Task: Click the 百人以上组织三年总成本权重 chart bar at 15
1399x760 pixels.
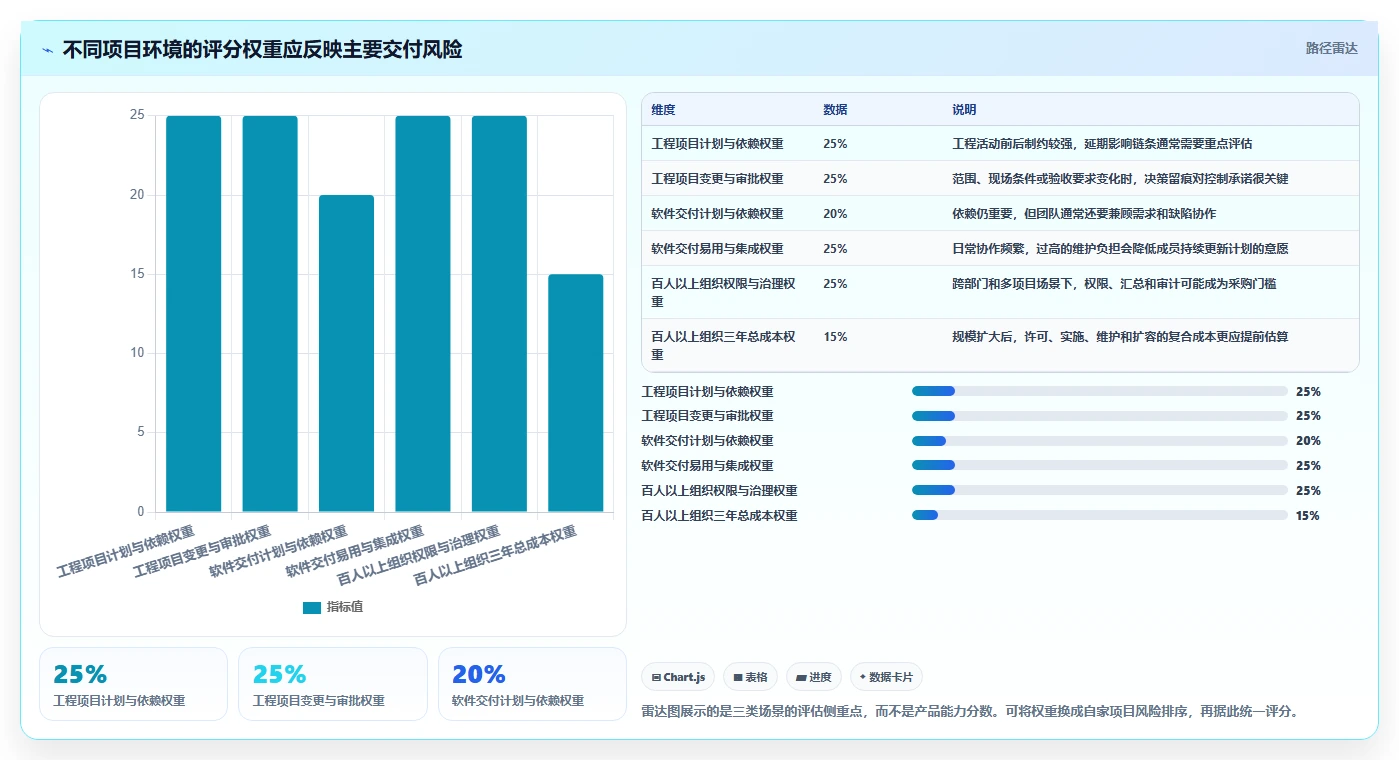Action: [x=575, y=393]
